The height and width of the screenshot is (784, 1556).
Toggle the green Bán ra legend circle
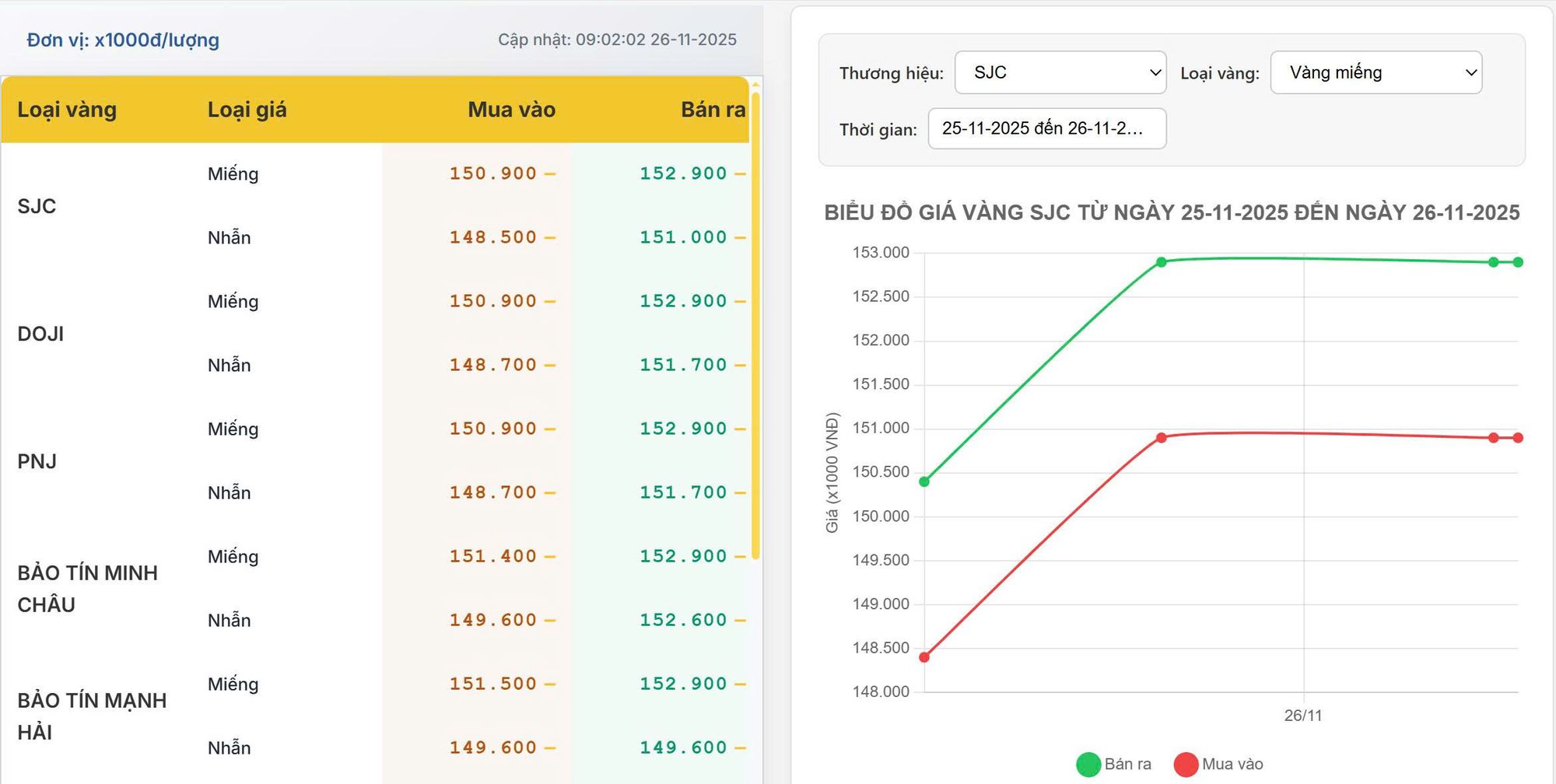click(x=1088, y=765)
